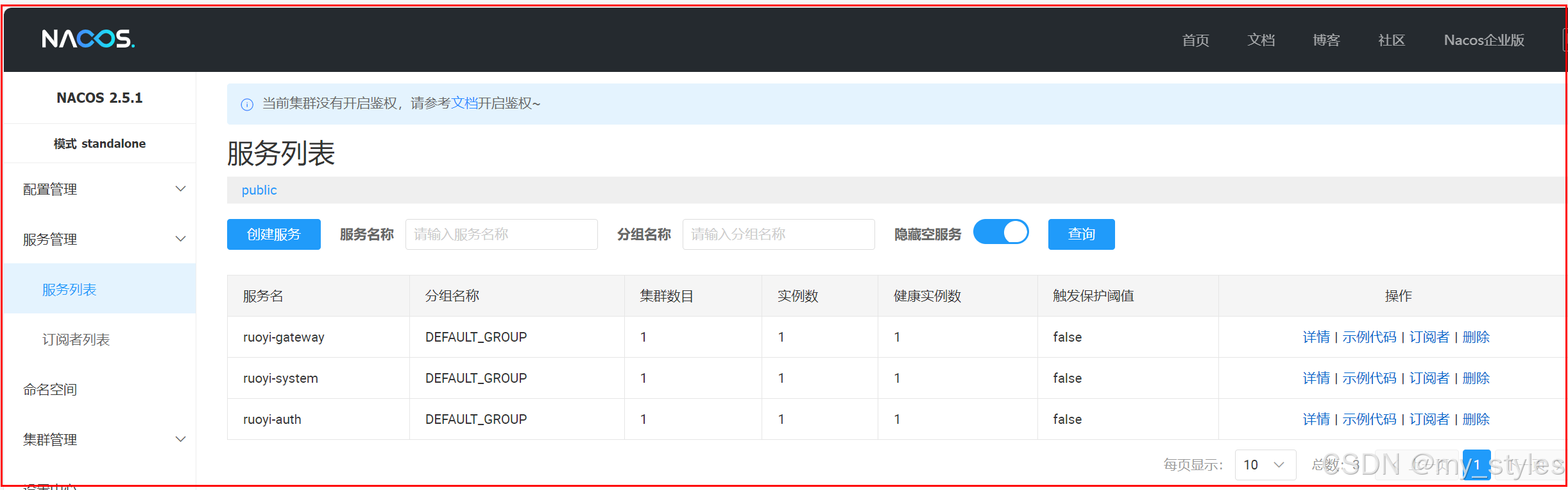
Task: Open 示例代码 for ruoyi-system
Action: (1369, 378)
